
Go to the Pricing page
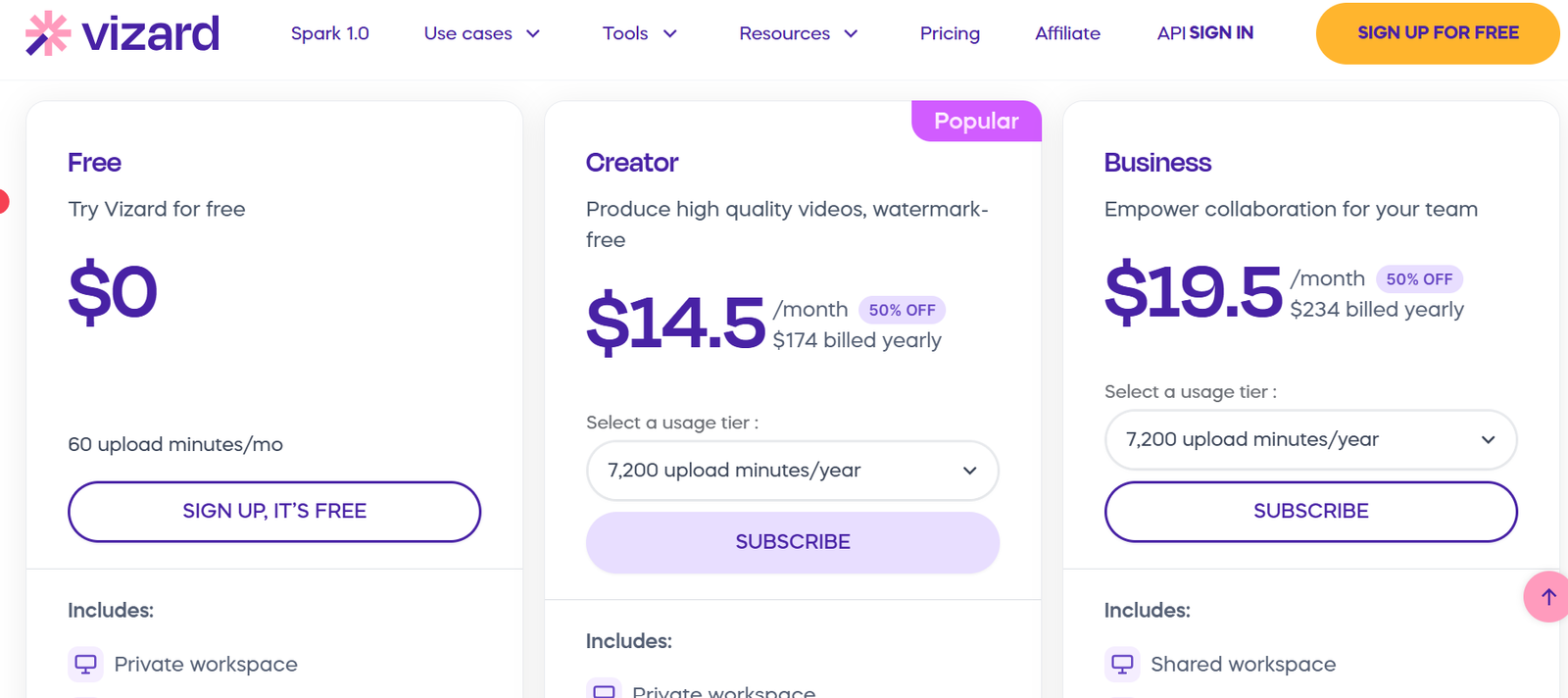(x=950, y=33)
